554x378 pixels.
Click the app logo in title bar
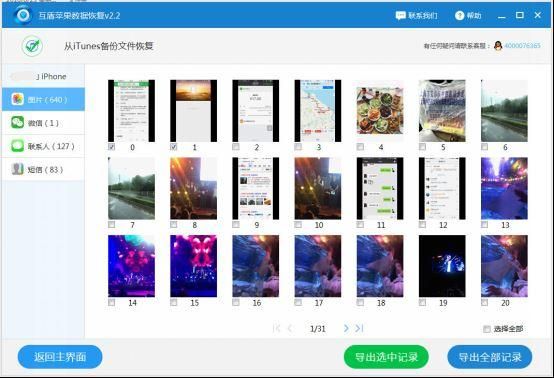(23, 15)
